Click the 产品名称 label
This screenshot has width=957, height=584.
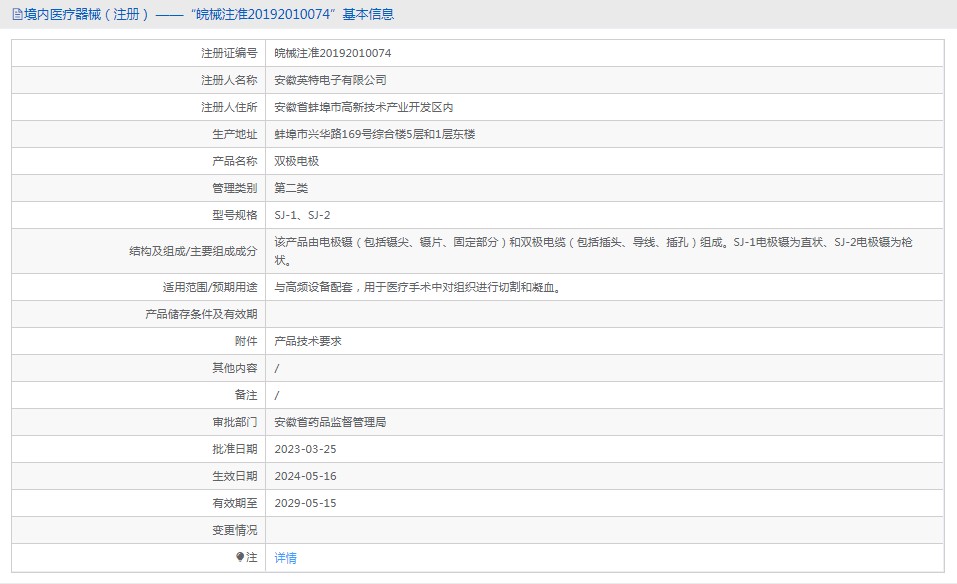[x=235, y=161]
